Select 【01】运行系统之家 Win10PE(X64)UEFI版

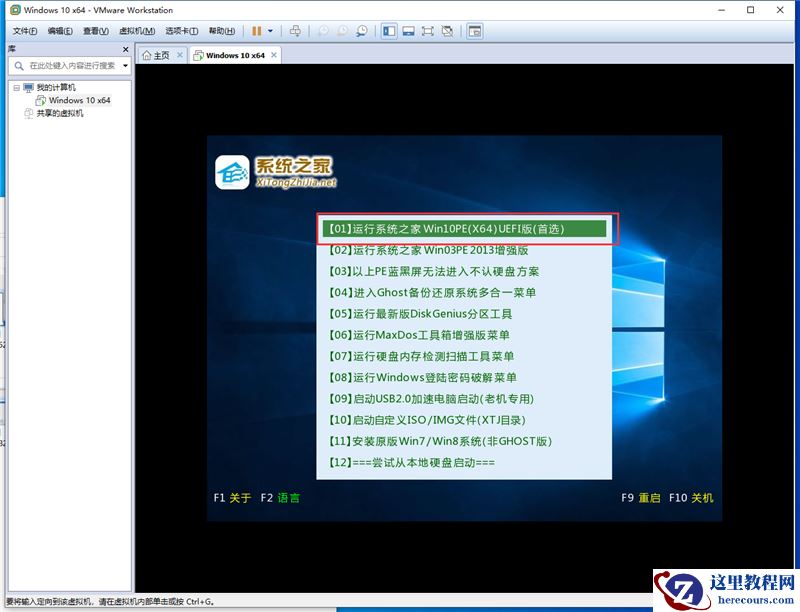coord(464,228)
